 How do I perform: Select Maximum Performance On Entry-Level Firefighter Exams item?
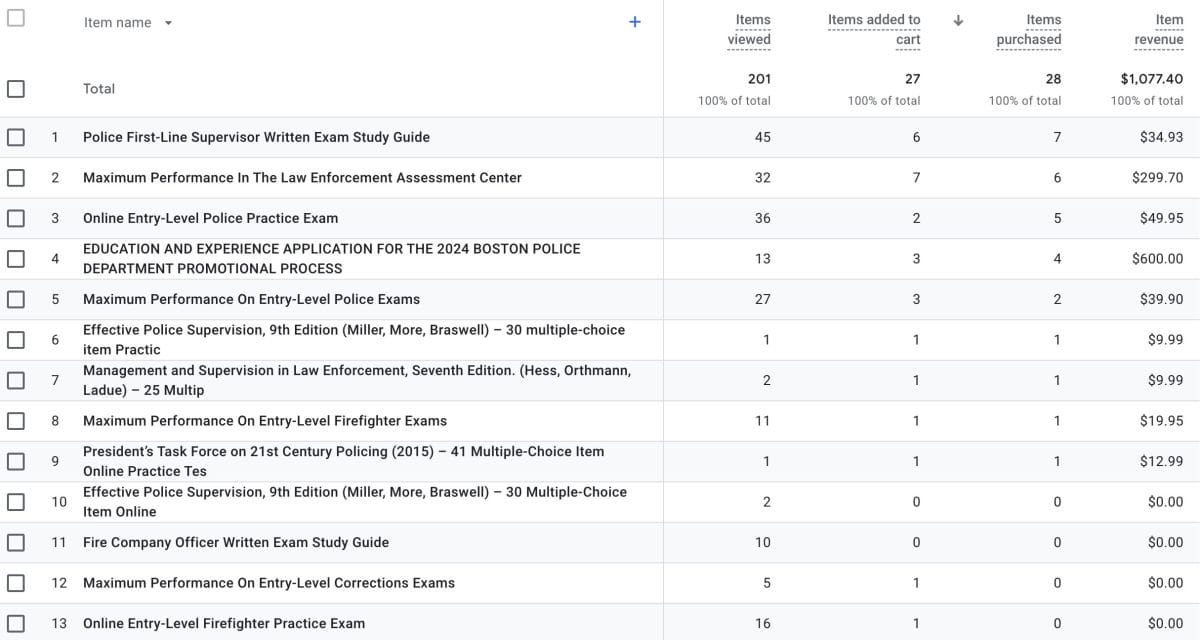(x=265, y=421)
